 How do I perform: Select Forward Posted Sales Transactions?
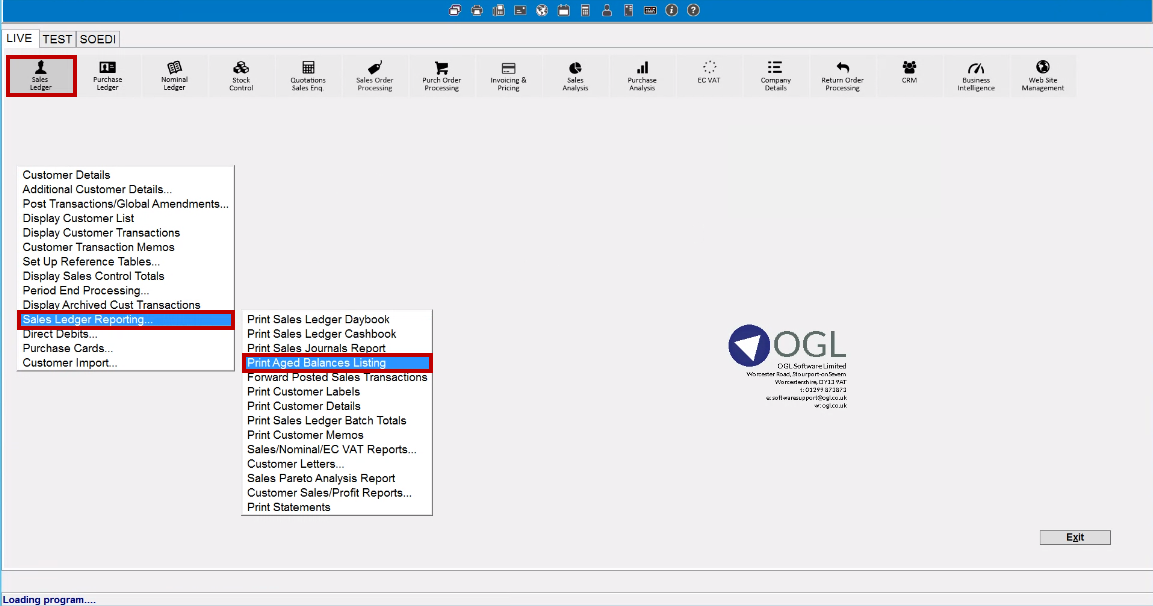pyautogui.click(x=337, y=377)
